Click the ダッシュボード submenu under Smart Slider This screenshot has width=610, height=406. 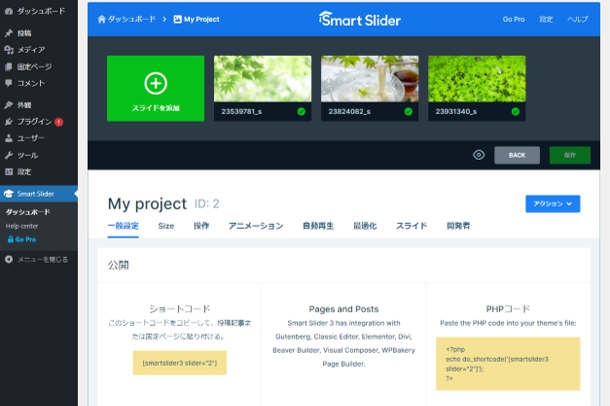[28, 212]
